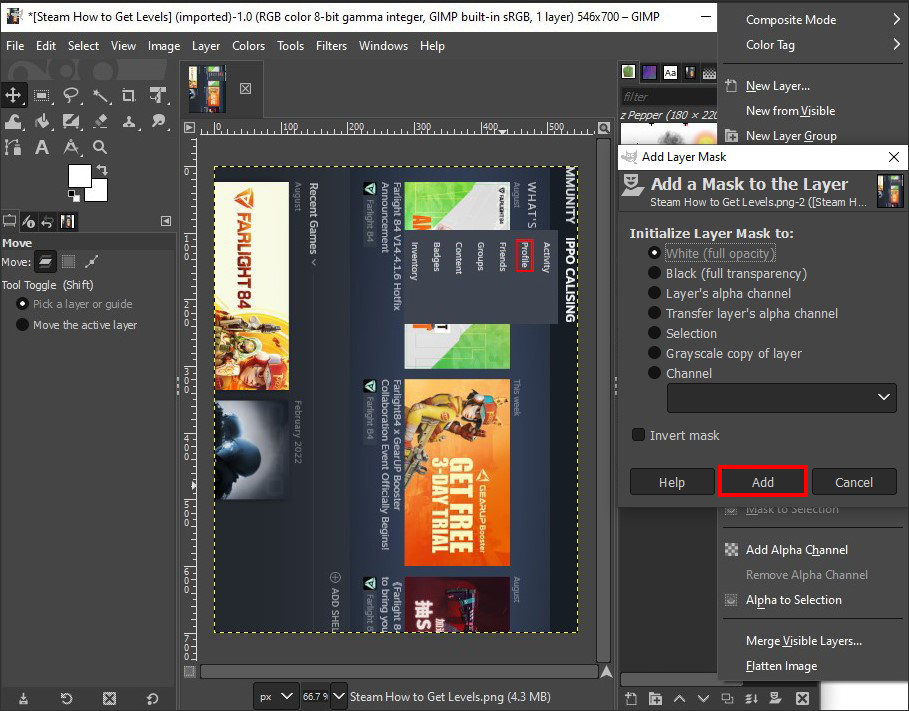This screenshot has width=909, height=711.
Task: Select the Rectangle Select tool
Action: pos(42,96)
